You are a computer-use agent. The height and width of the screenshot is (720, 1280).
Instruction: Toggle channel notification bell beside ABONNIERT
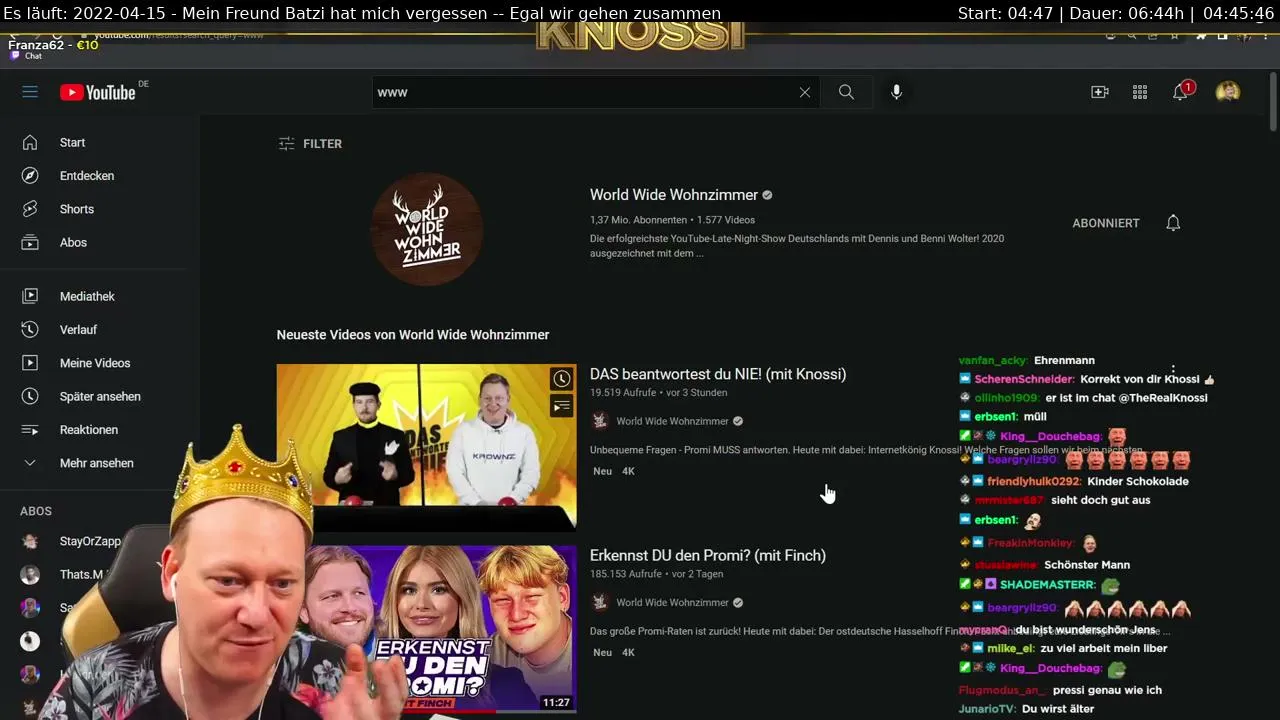1173,223
